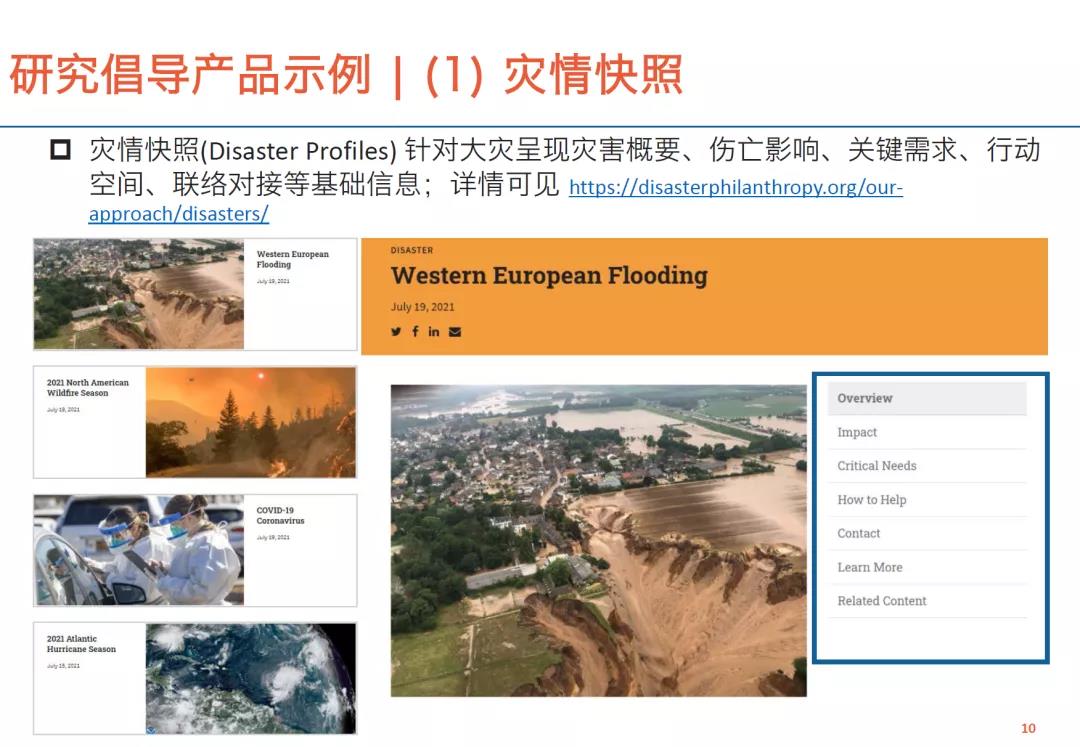This screenshot has width=1080, height=747.
Task: Click the square bullet before 灾情快照
Action: pyautogui.click(x=61, y=149)
